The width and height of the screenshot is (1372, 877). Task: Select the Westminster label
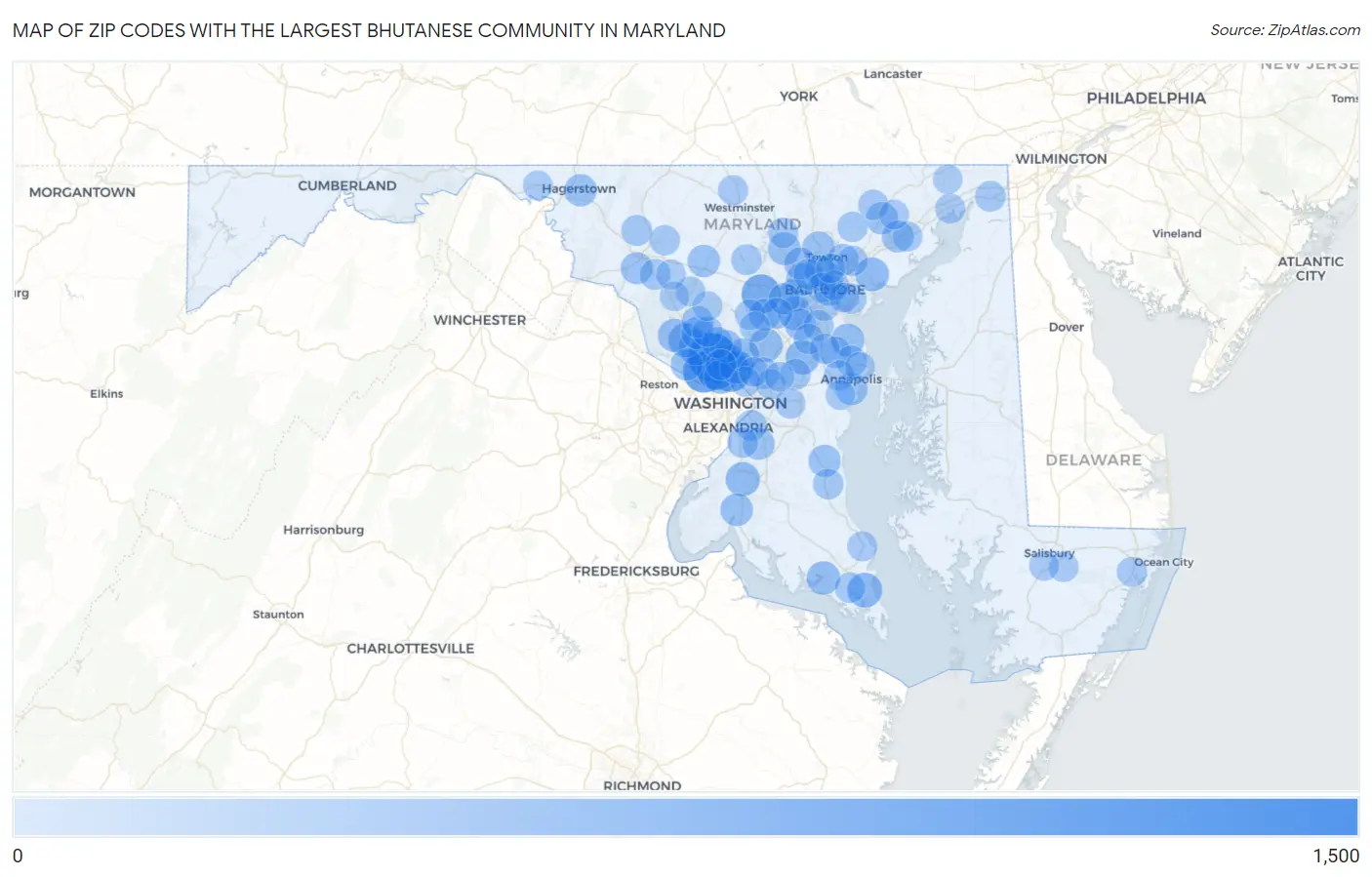[x=739, y=208]
